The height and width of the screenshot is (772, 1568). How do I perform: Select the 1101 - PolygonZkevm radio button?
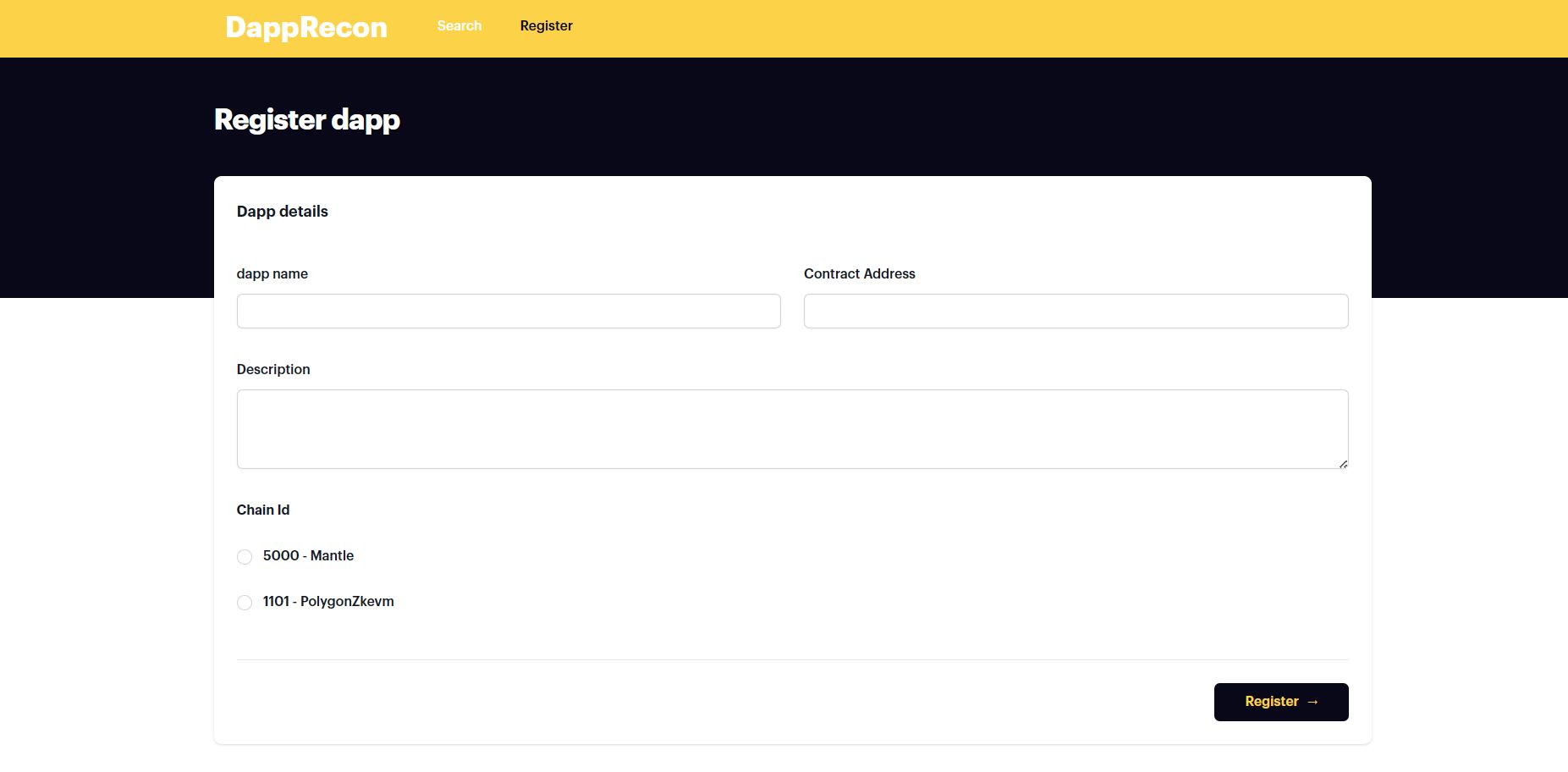(245, 603)
